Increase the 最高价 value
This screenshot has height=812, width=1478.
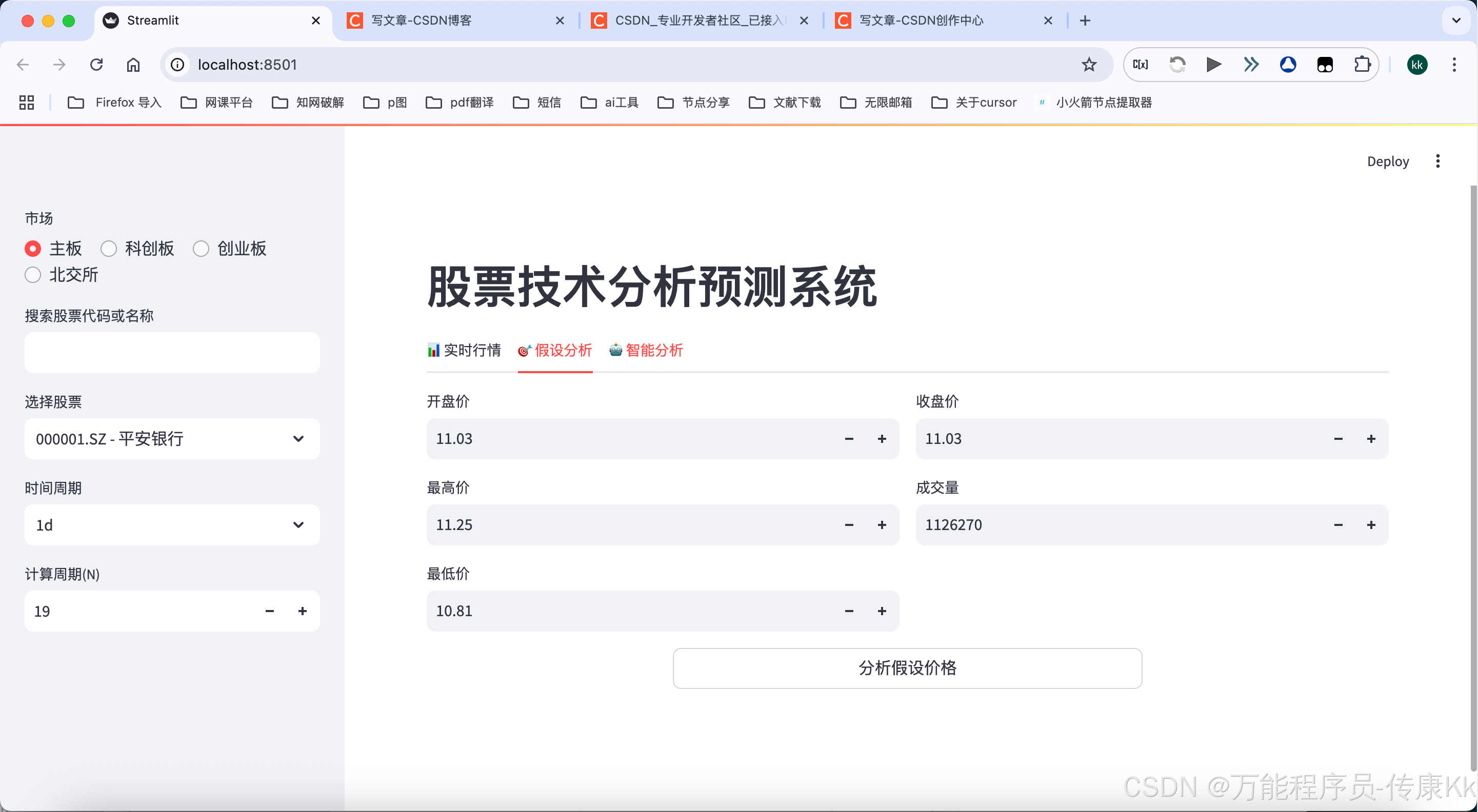pyautogui.click(x=882, y=525)
